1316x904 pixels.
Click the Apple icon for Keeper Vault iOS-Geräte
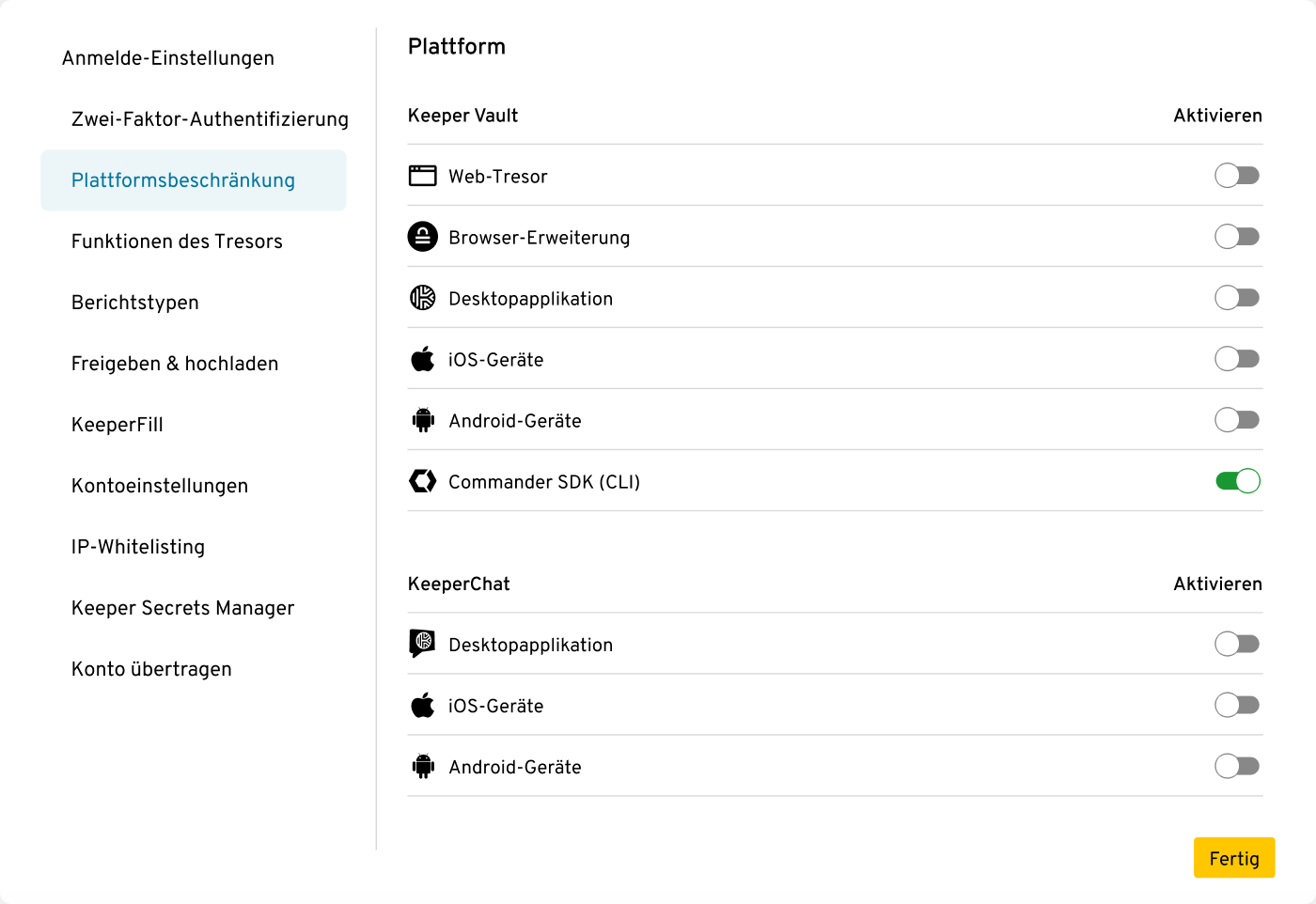[423, 359]
